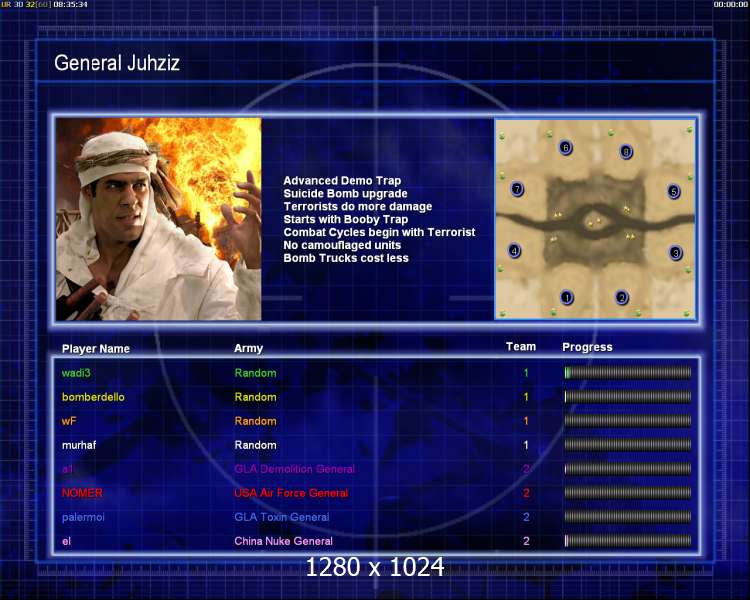750x600 pixels.
Task: Click "USA Air Force General" army entry
Action: pos(291,493)
